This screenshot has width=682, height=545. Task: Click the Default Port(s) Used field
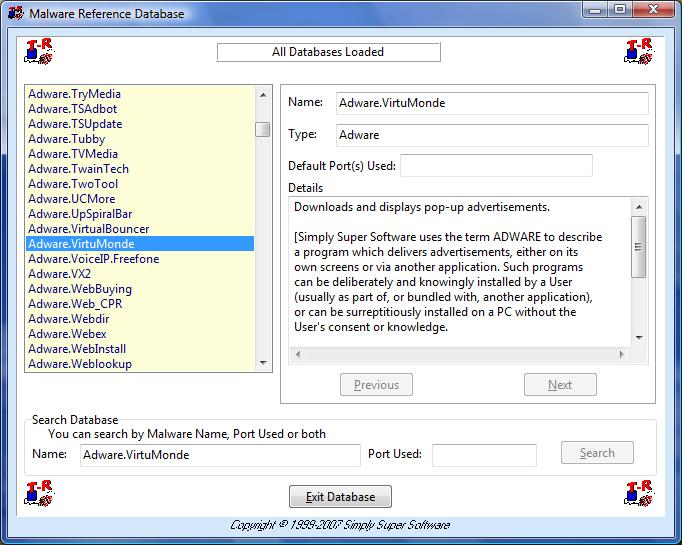click(x=496, y=165)
